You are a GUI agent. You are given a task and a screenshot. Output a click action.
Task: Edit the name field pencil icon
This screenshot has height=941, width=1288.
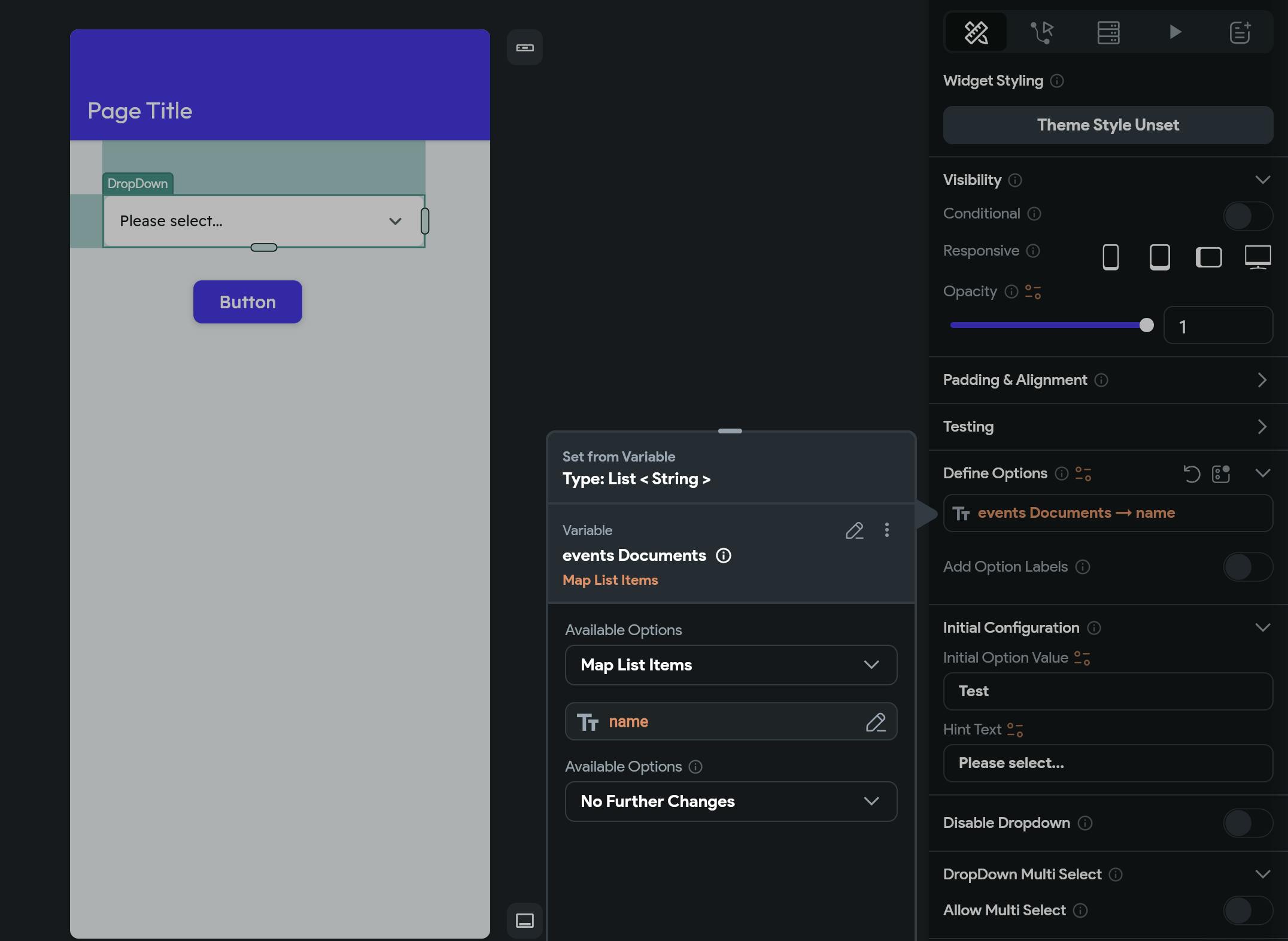pyautogui.click(x=875, y=722)
